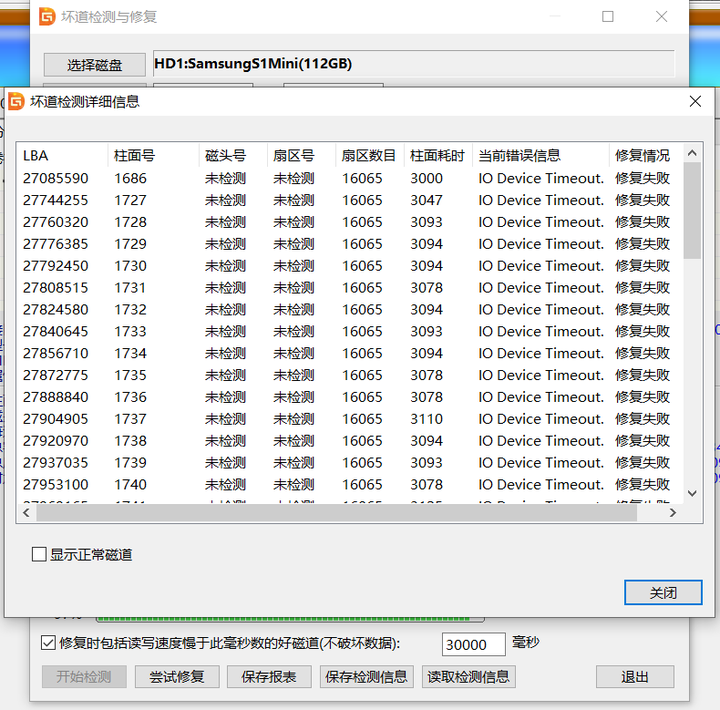Screen dimensions: 720x710
Task: Sort by the 扇区数目 column header
Action: tap(370, 155)
